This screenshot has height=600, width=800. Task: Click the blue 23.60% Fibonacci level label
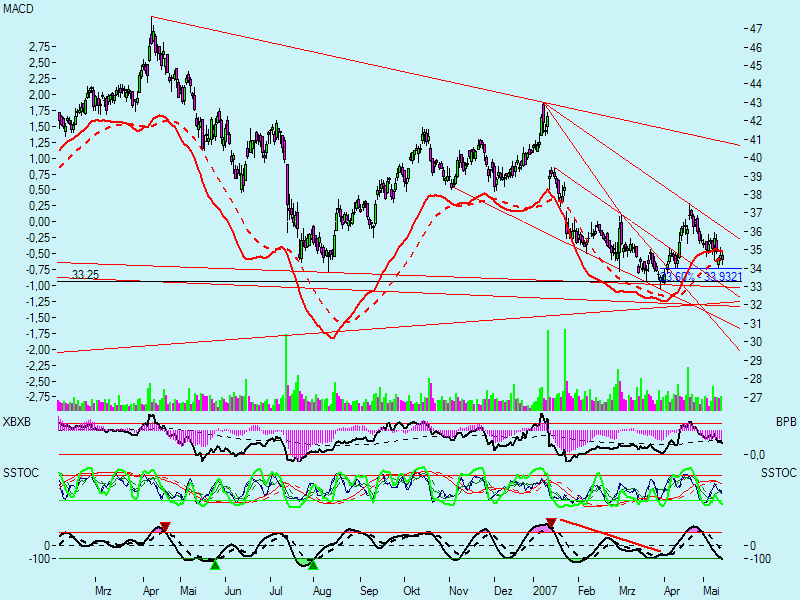(x=677, y=276)
